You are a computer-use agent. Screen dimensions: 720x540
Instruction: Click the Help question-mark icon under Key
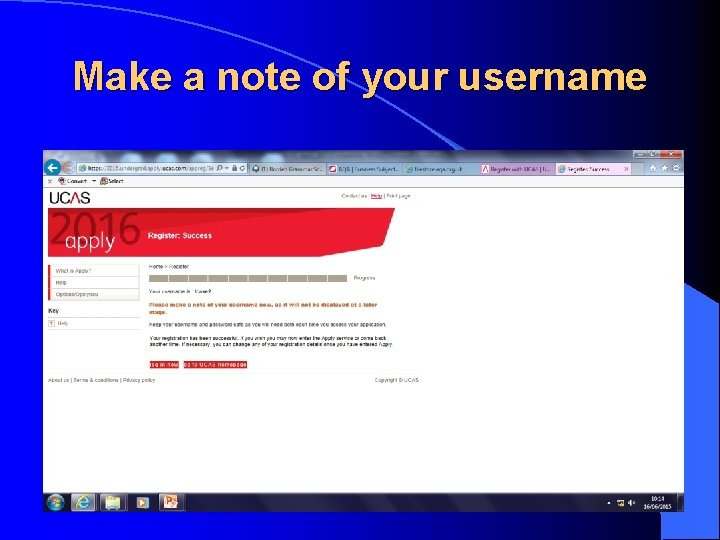point(51,324)
